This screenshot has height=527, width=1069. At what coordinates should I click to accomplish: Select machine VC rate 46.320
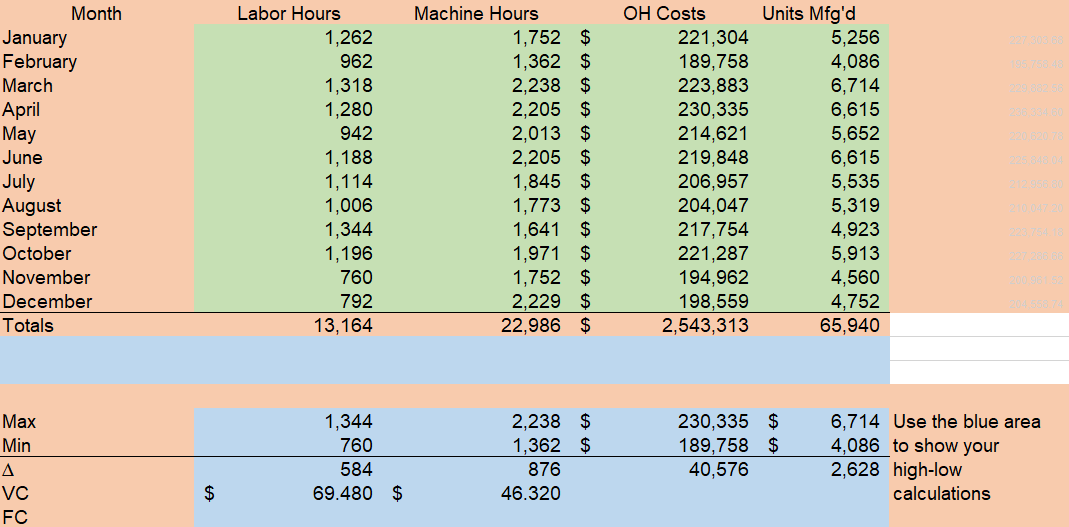click(x=531, y=494)
